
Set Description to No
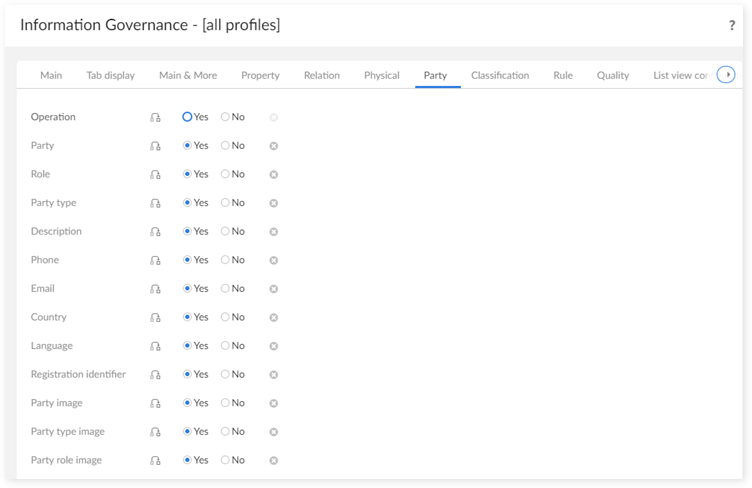pyautogui.click(x=225, y=231)
